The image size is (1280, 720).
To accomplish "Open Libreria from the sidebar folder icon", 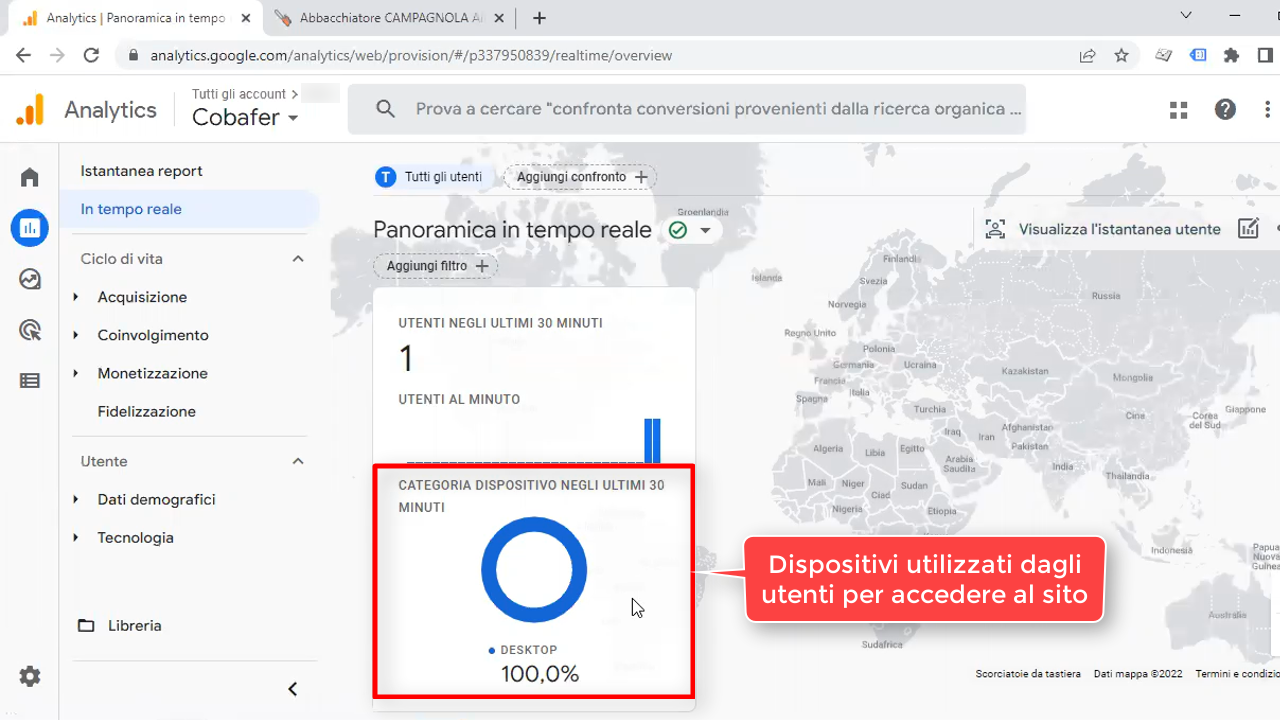I will click(x=85, y=625).
